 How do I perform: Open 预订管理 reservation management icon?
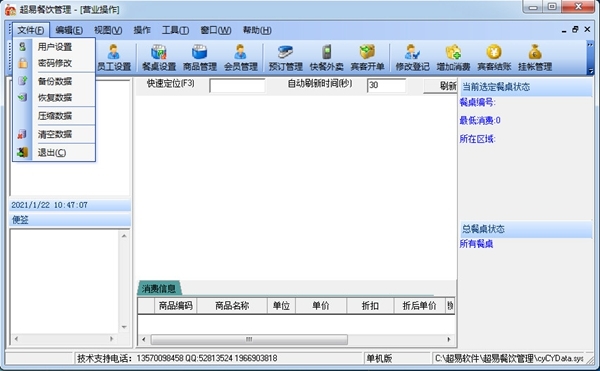coord(285,58)
